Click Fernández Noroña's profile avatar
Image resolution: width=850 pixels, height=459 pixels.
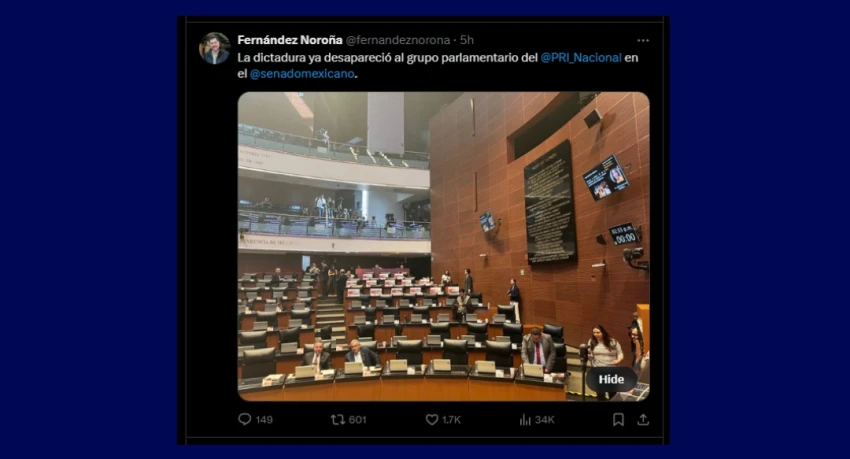215,48
